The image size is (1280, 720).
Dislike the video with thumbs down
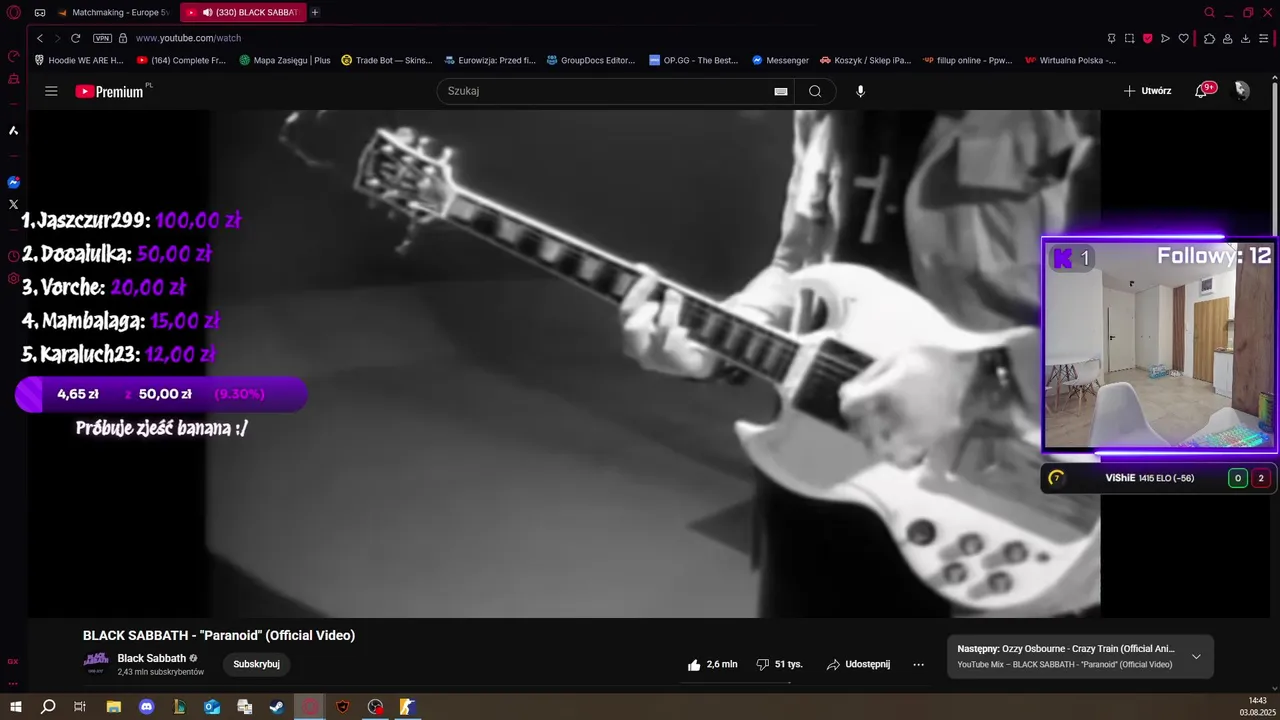pyautogui.click(x=779, y=664)
